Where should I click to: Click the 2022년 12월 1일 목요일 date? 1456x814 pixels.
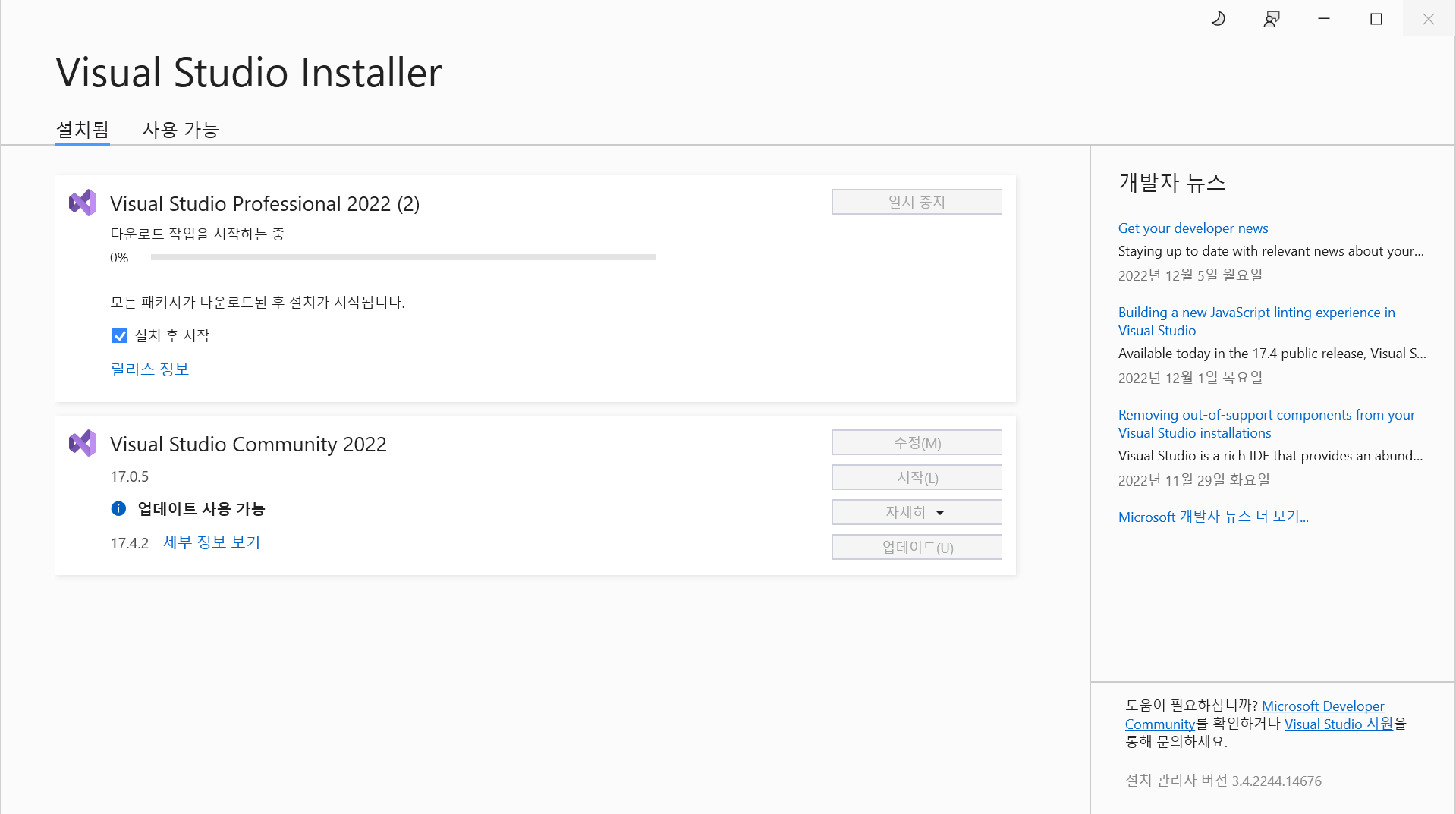coord(1190,378)
